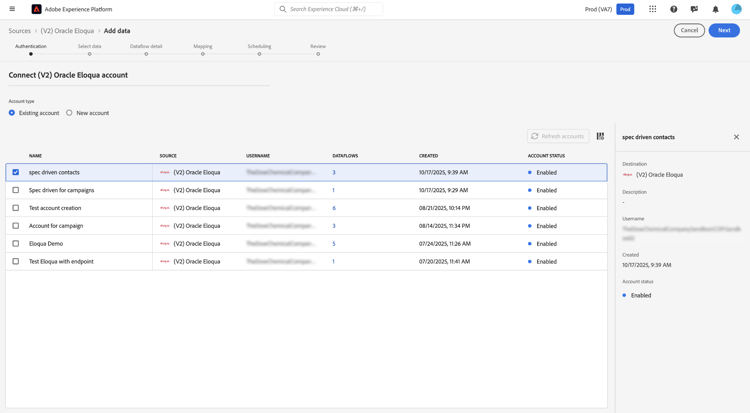
Task: Uncheck the spec driven contacts row checkbox
Action: [x=16, y=172]
